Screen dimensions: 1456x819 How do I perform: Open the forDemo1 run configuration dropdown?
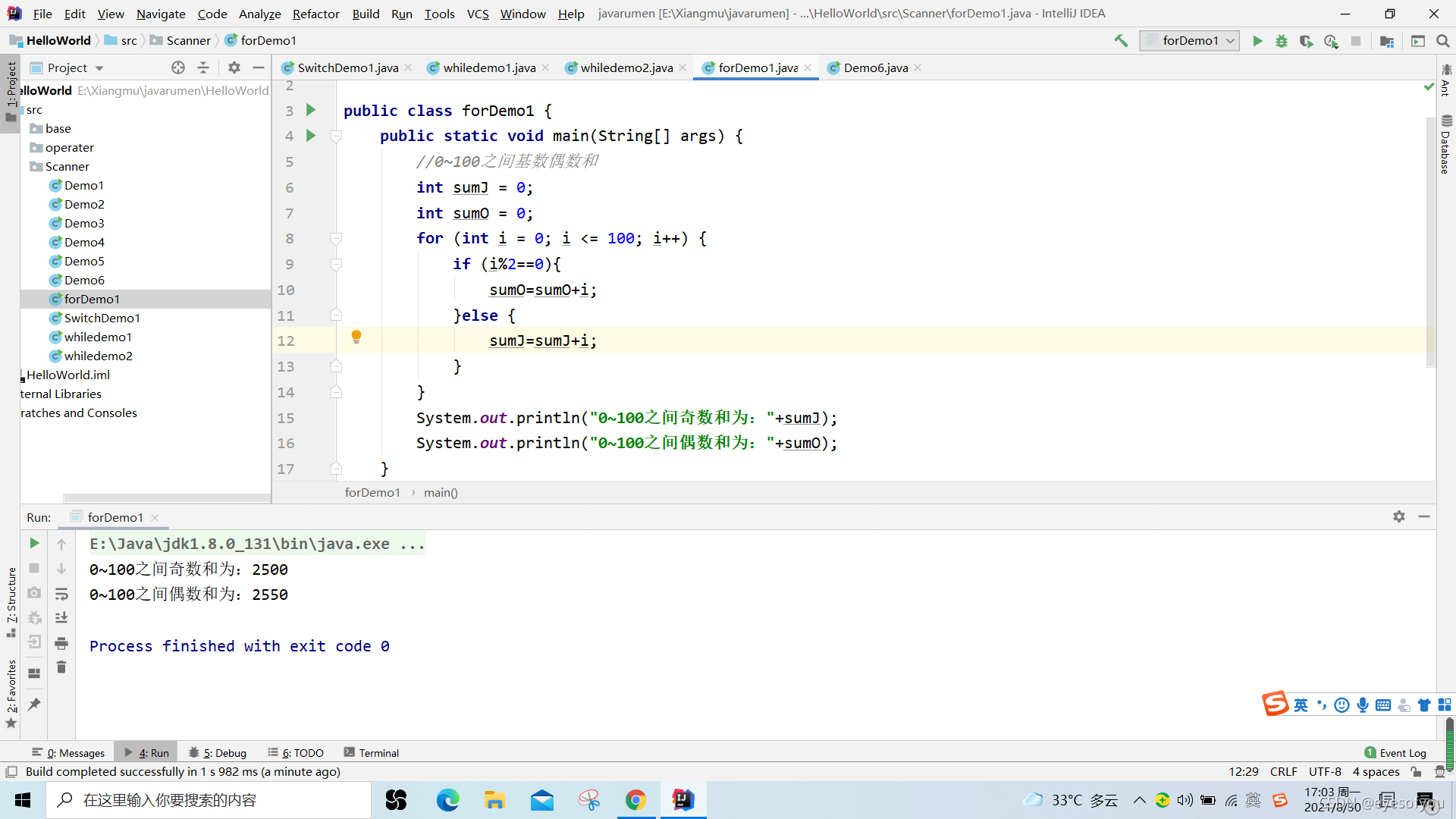point(1189,41)
